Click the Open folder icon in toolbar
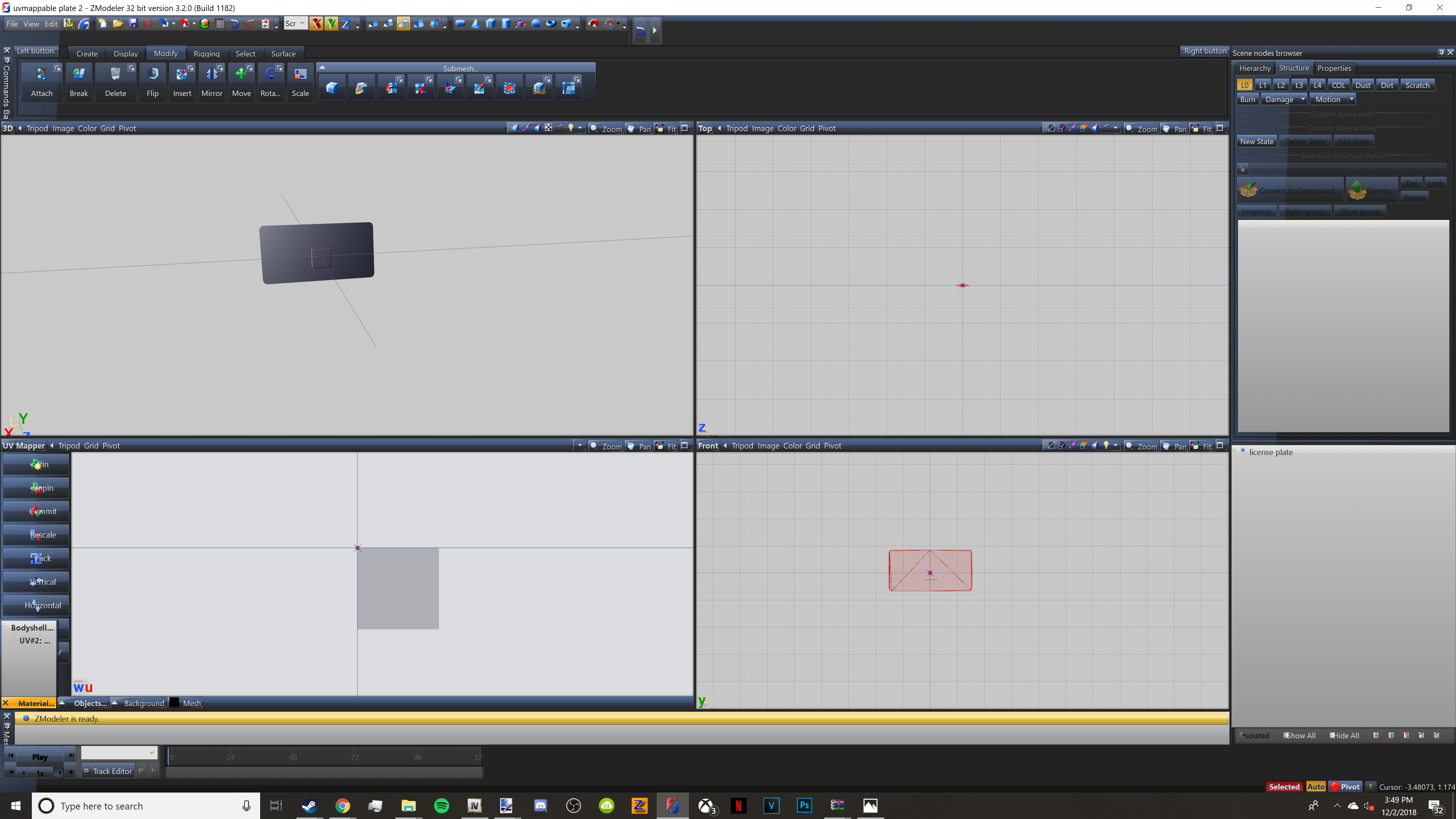 coord(118,23)
